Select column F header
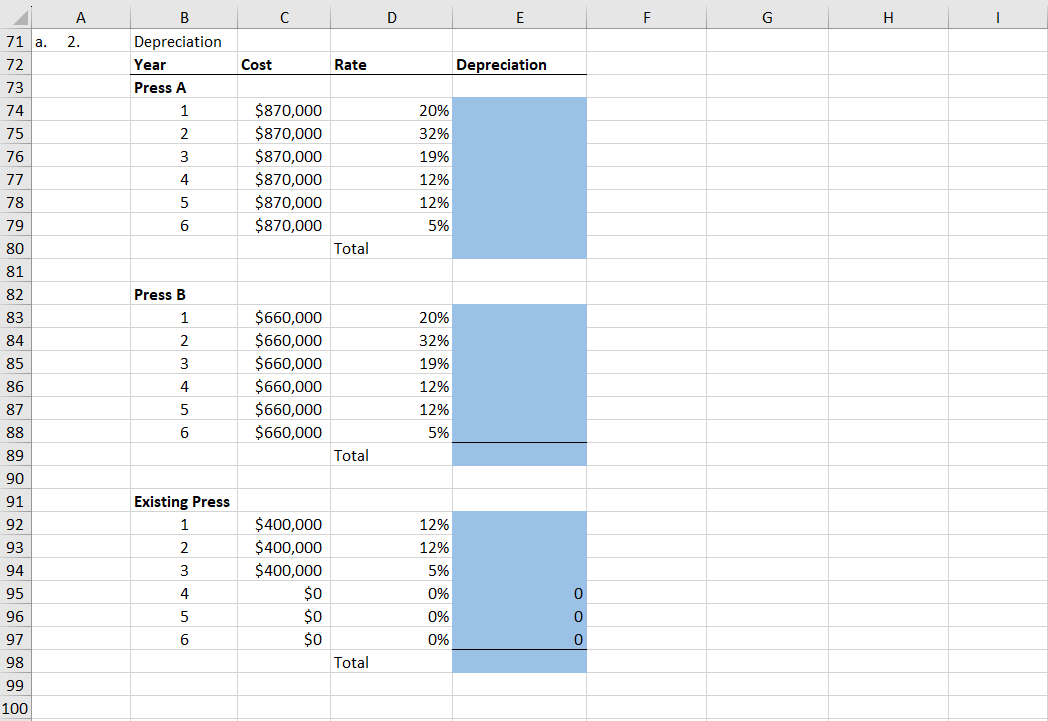This screenshot has width=1048, height=721. [646, 17]
